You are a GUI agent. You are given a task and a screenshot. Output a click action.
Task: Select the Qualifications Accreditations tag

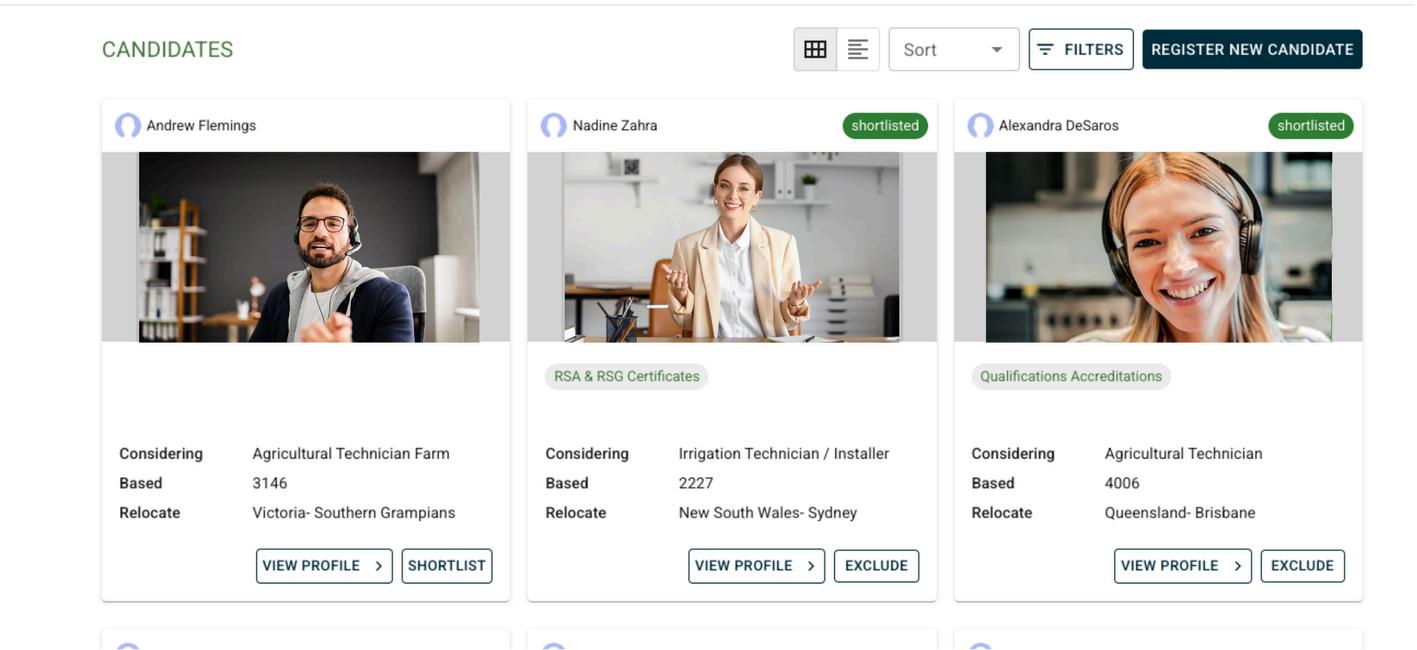click(x=1071, y=377)
